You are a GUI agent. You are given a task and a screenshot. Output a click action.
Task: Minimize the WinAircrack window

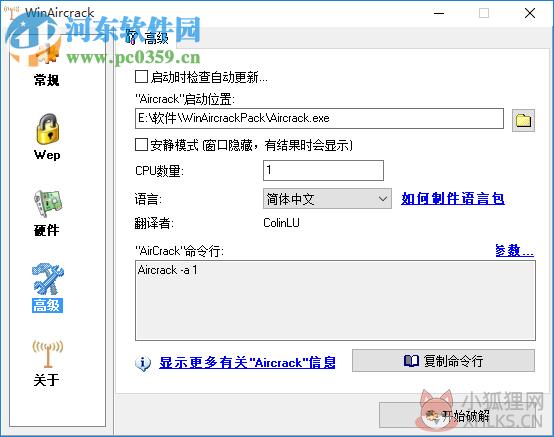coord(439,13)
